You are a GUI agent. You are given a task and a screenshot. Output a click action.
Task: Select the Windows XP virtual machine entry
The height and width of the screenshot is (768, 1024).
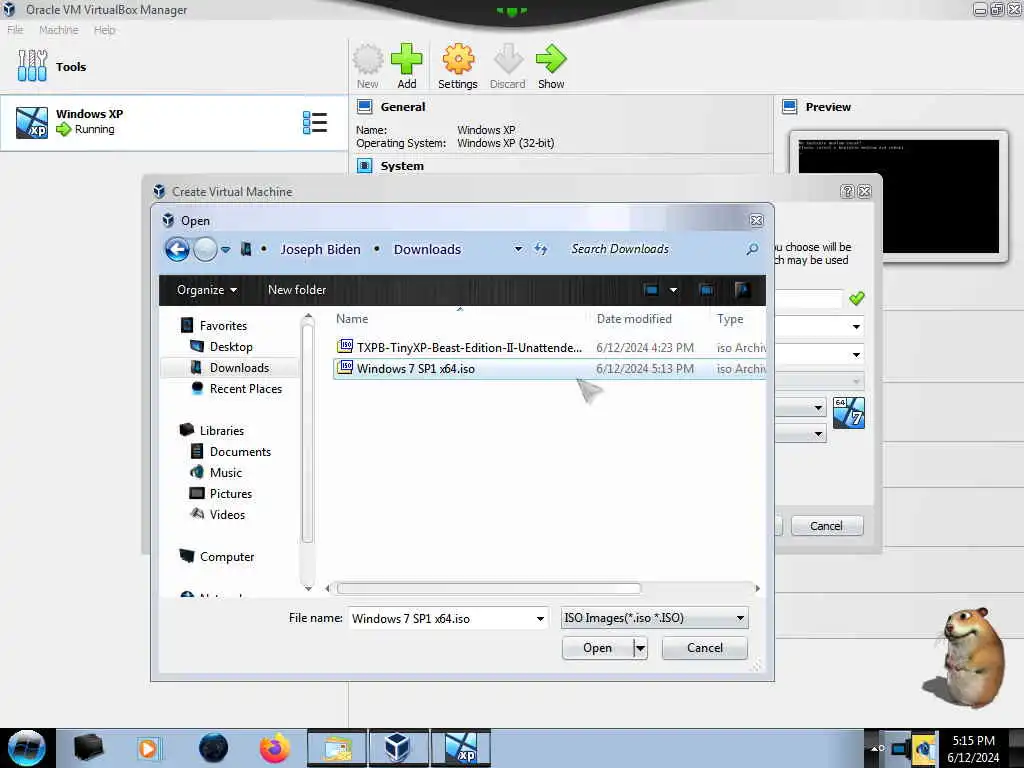click(174, 123)
